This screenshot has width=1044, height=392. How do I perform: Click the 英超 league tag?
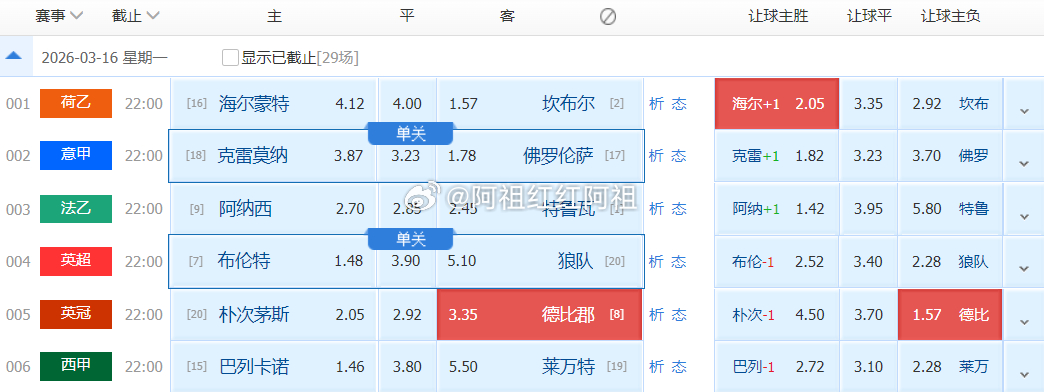coord(76,261)
